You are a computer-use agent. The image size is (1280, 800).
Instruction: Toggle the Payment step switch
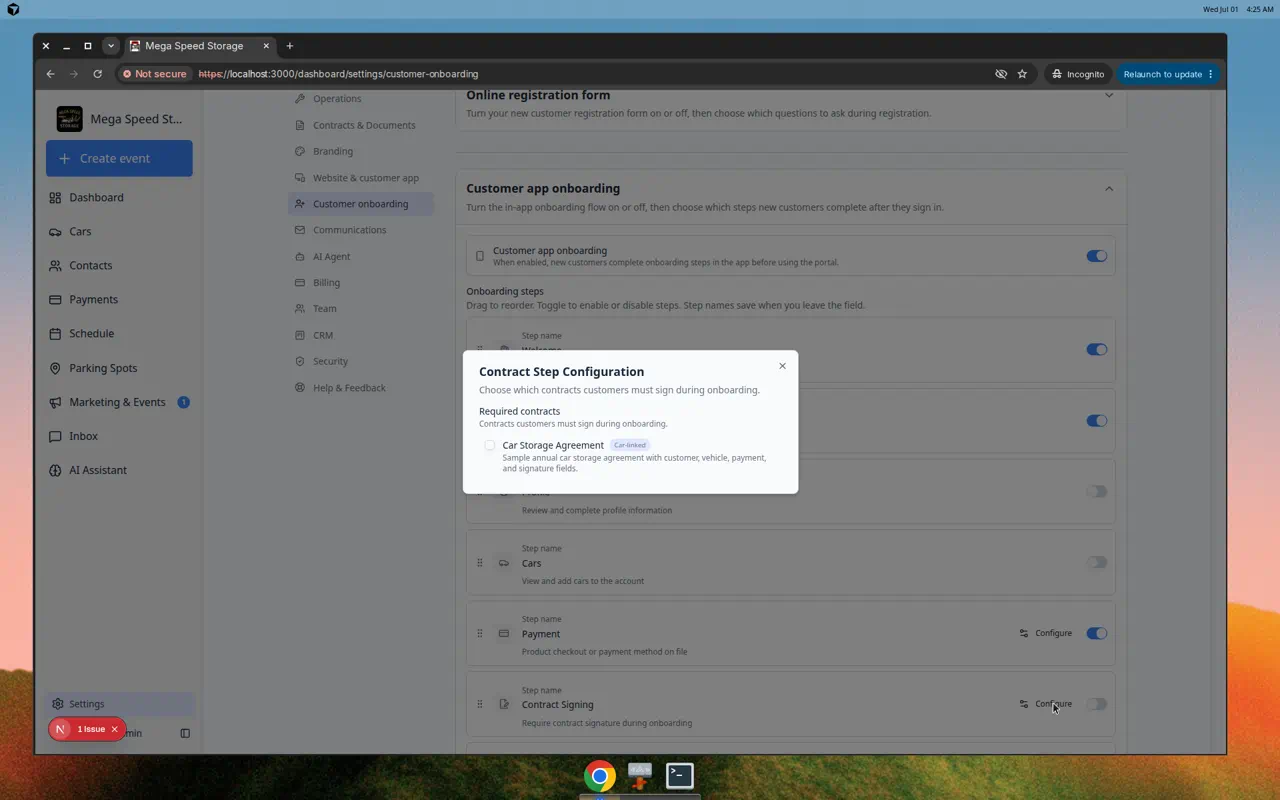pyautogui.click(x=1097, y=633)
